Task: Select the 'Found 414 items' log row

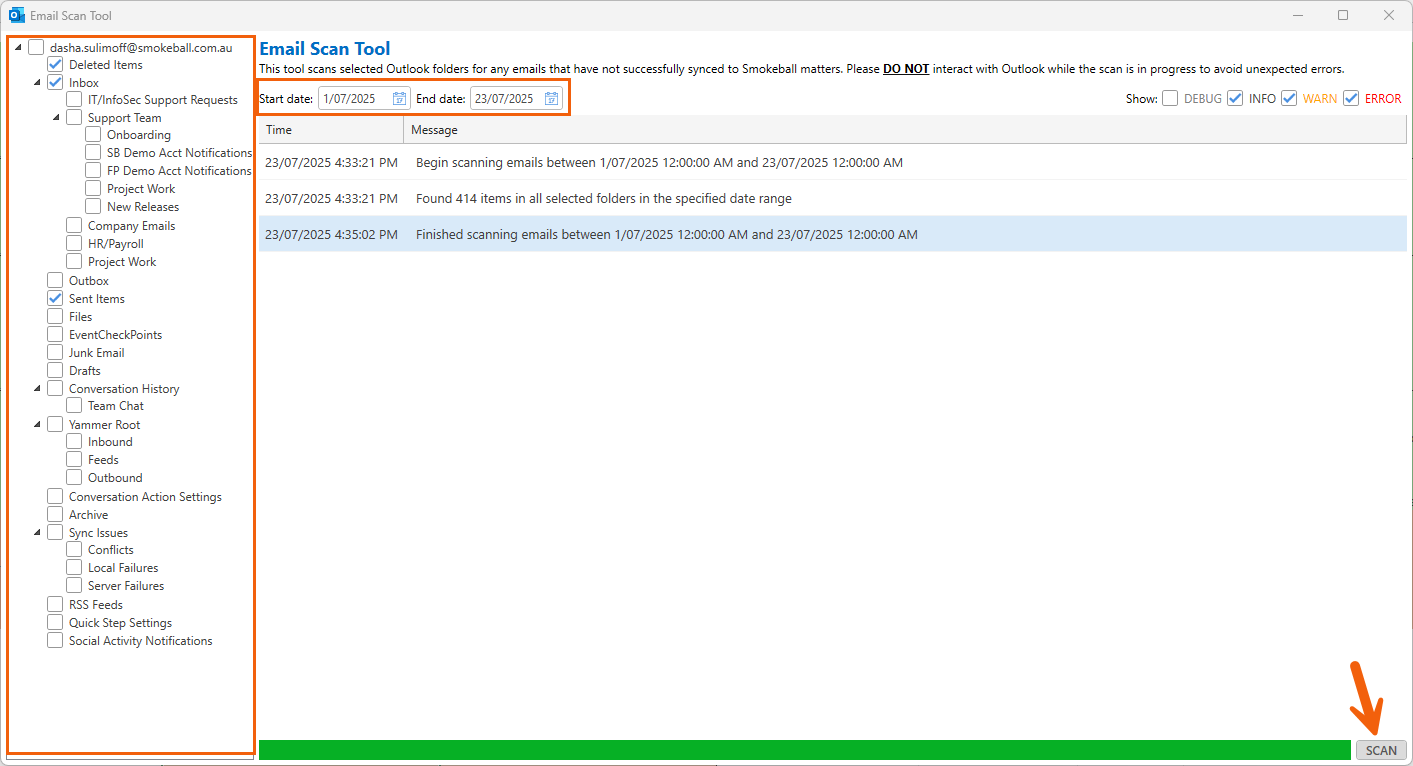Action: coord(833,198)
